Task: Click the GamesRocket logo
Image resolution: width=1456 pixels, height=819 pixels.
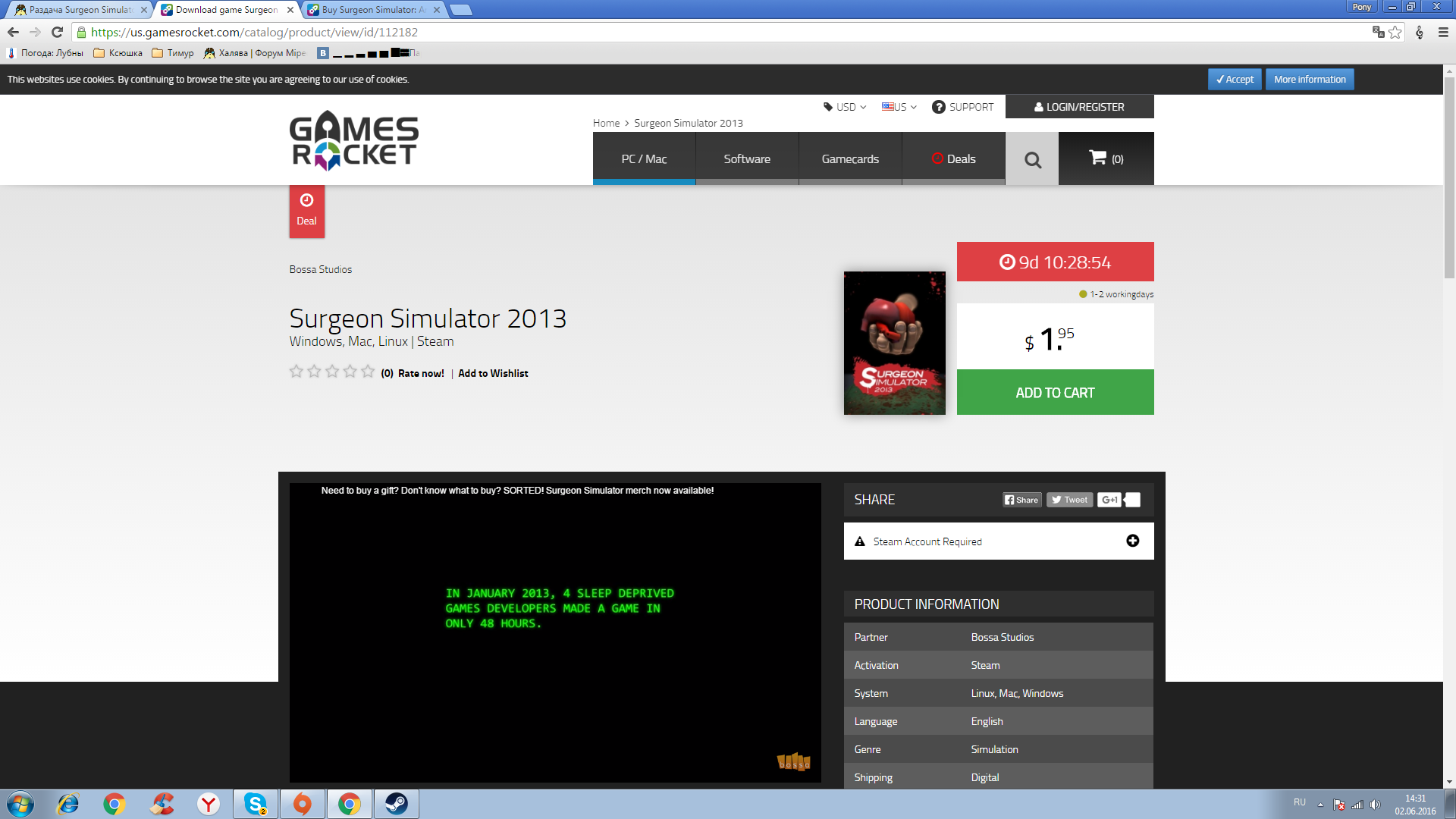Action: click(x=354, y=140)
